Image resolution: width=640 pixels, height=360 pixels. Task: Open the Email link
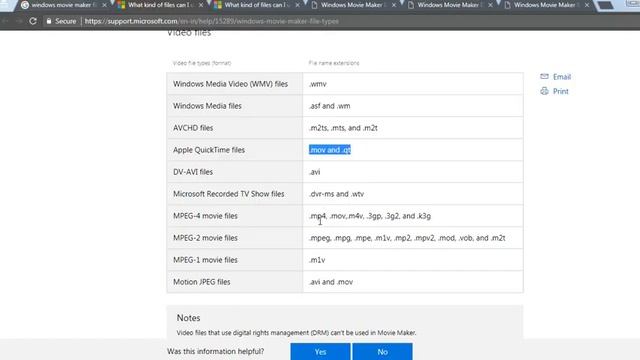562,77
